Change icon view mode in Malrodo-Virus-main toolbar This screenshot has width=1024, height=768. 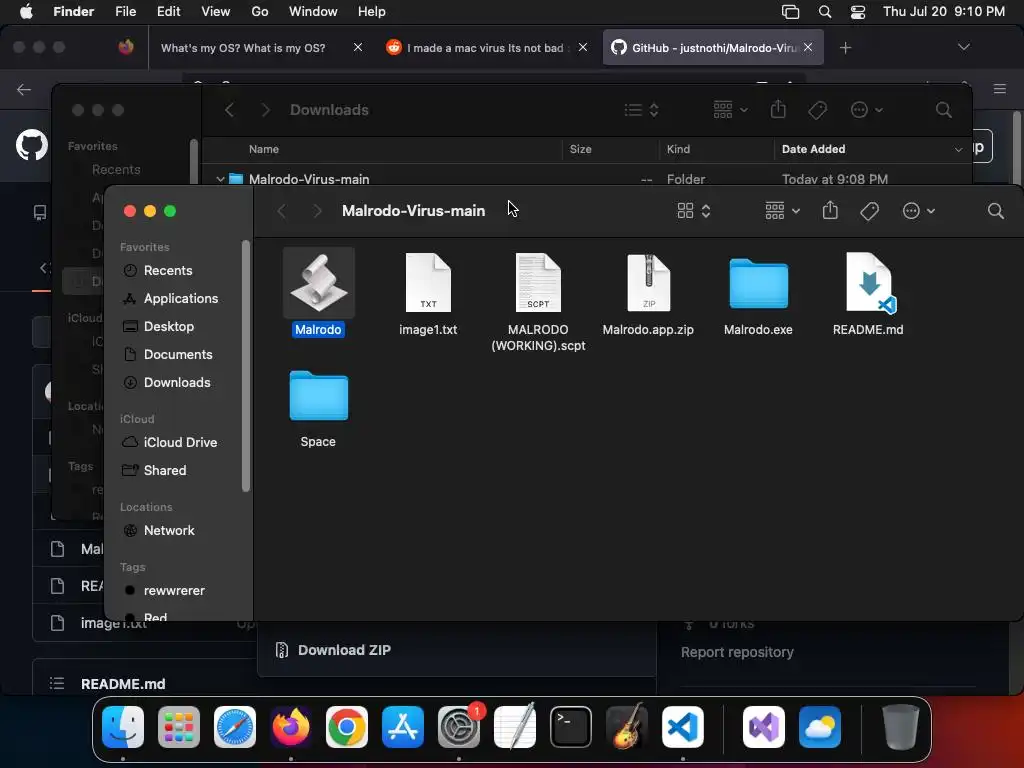tap(694, 211)
